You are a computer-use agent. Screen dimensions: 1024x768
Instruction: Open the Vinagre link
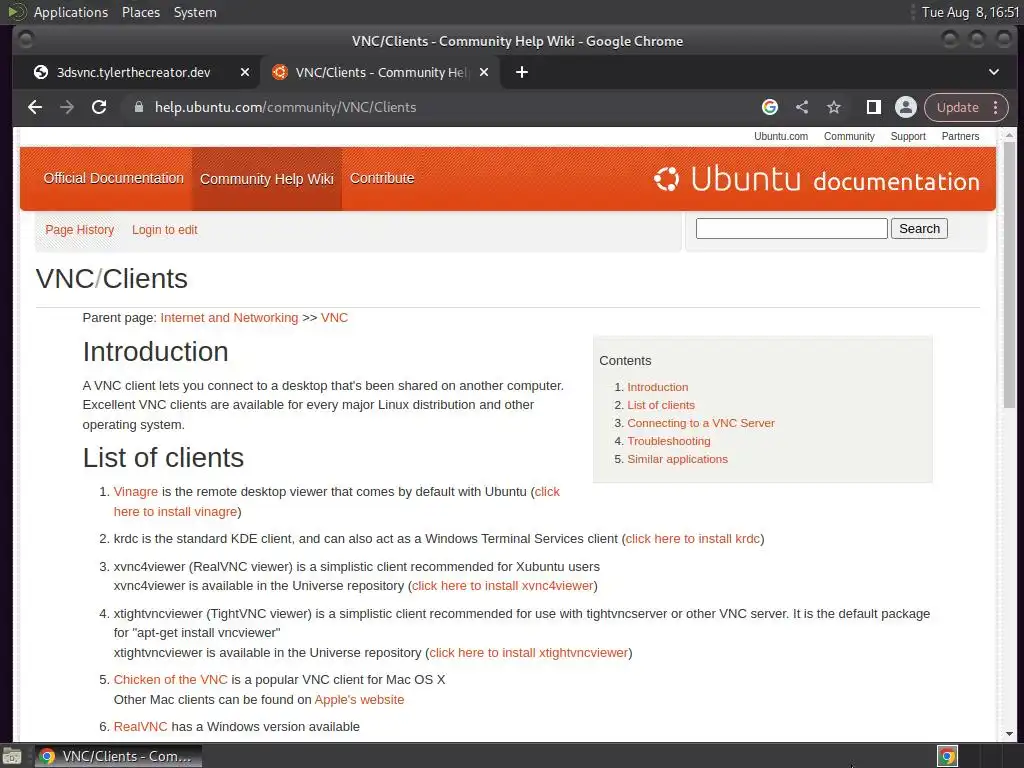[x=136, y=492]
